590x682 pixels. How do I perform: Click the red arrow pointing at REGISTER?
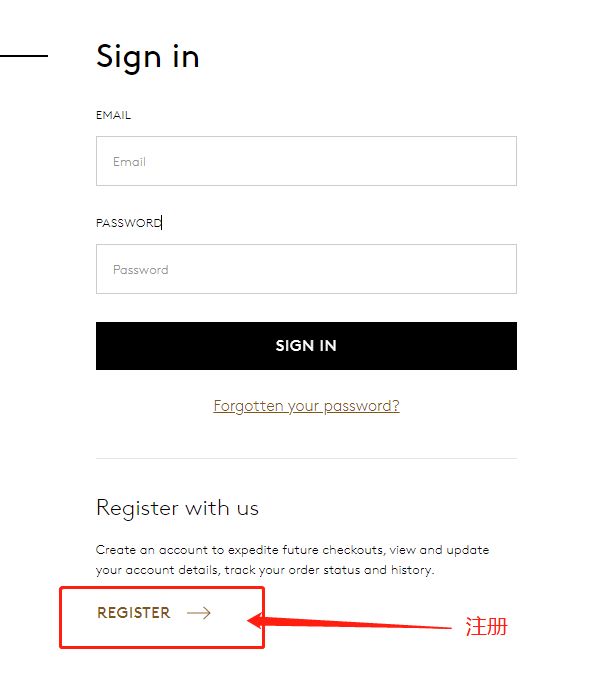[x=349, y=621]
